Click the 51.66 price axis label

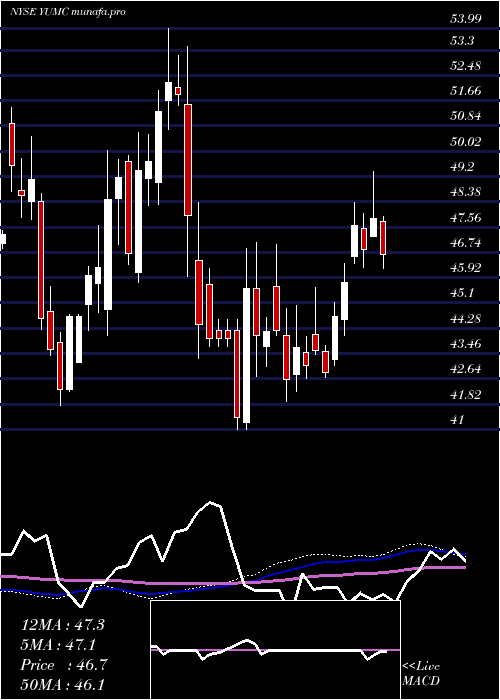(466, 91)
